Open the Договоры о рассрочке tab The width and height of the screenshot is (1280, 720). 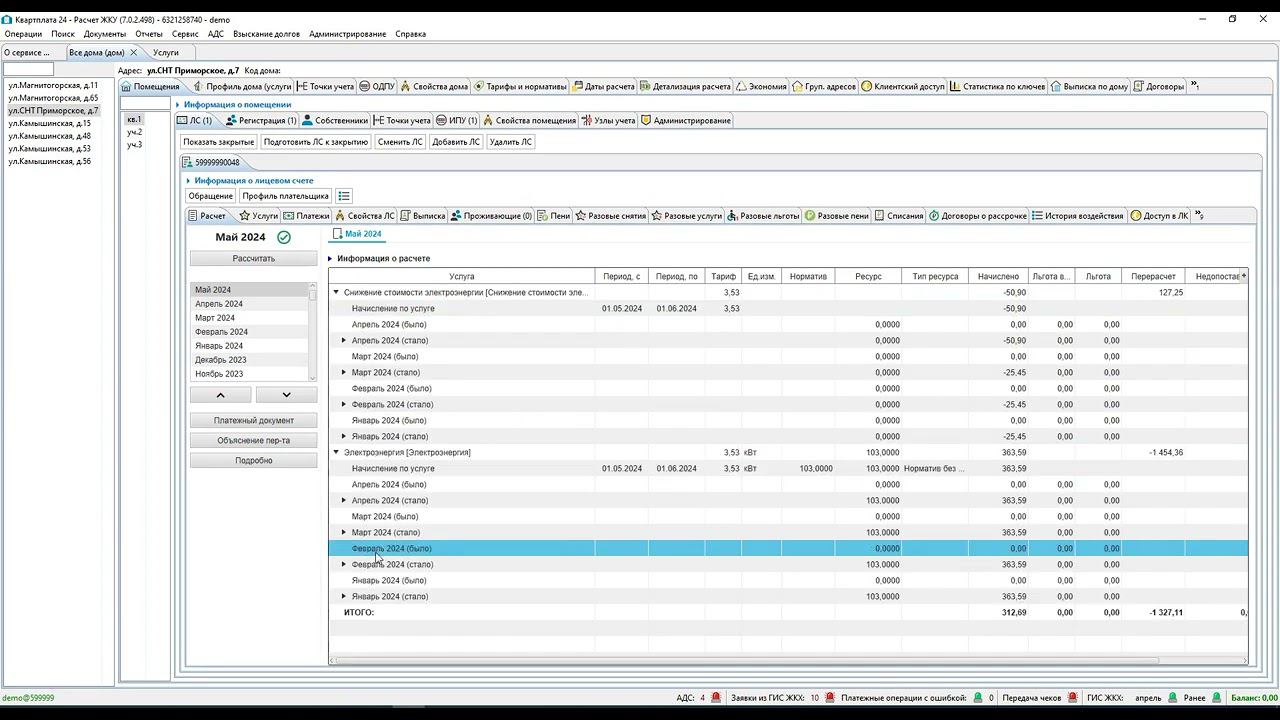(x=978, y=215)
